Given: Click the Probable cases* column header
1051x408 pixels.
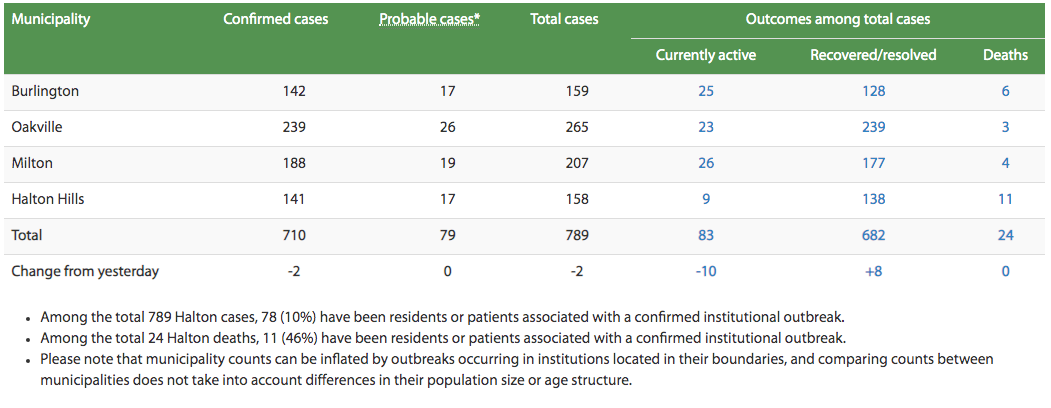Looking at the screenshot, I should [x=429, y=19].
